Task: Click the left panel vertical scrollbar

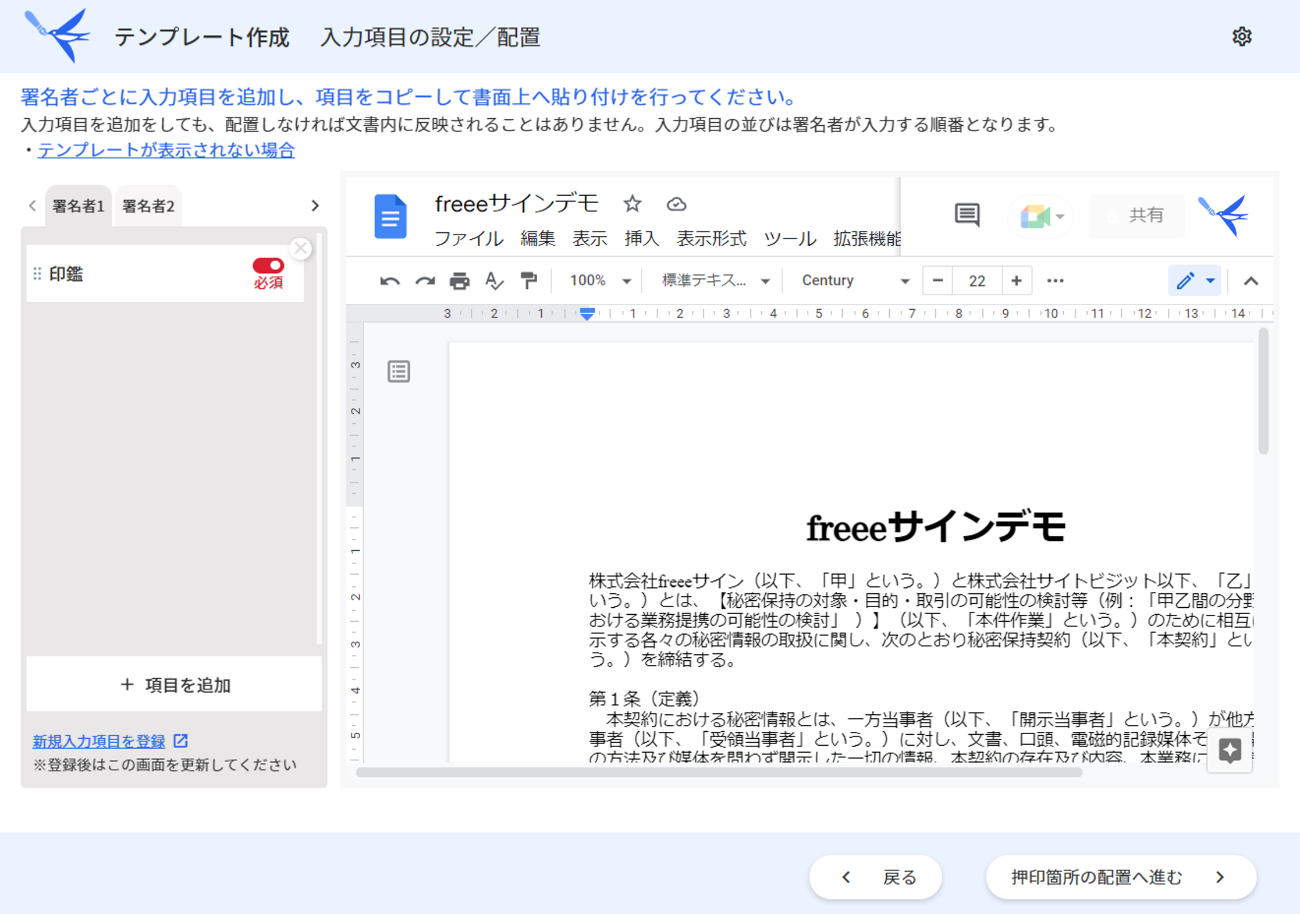Action: coord(319,440)
